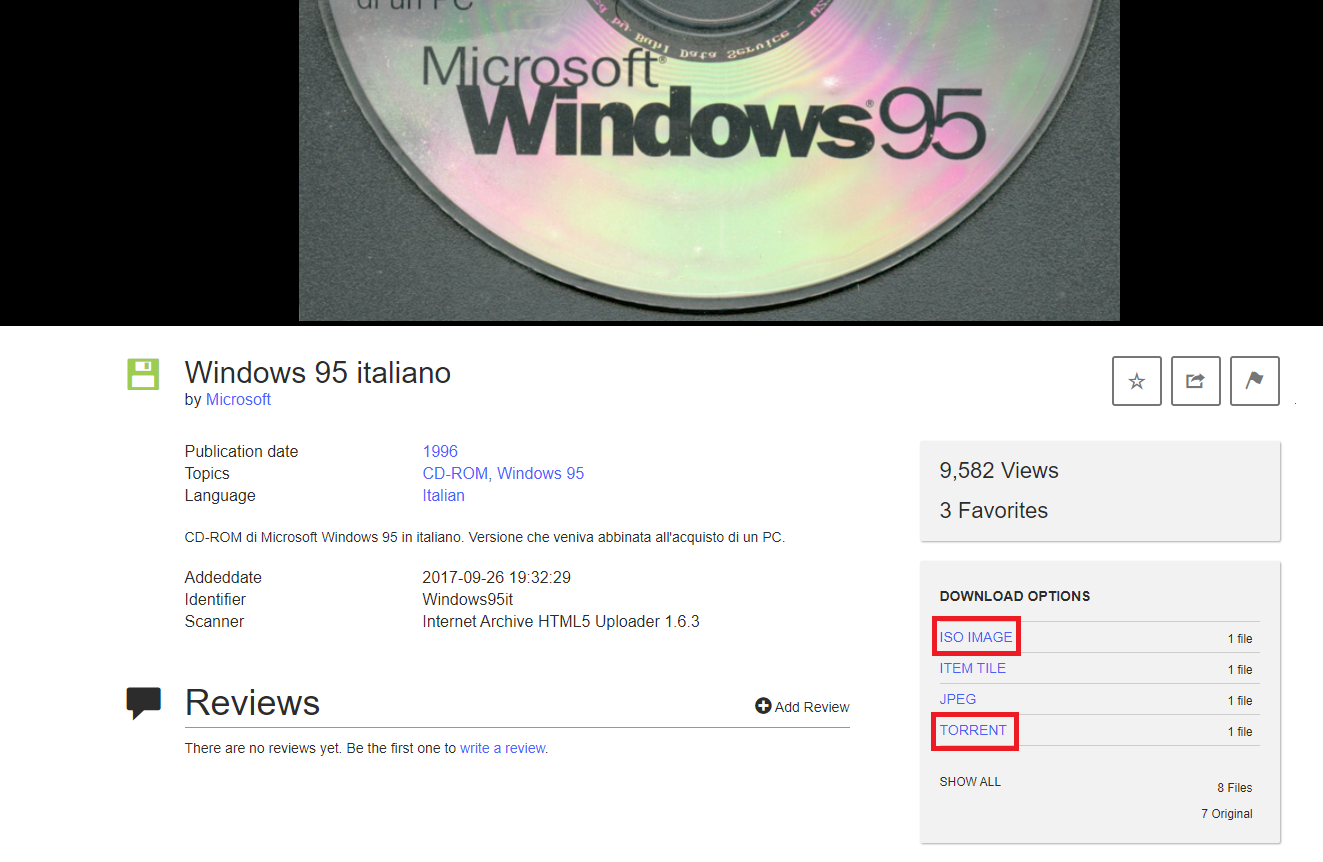Expand SHOW ALL download options
The height and width of the screenshot is (862, 1323).
[x=970, y=781]
